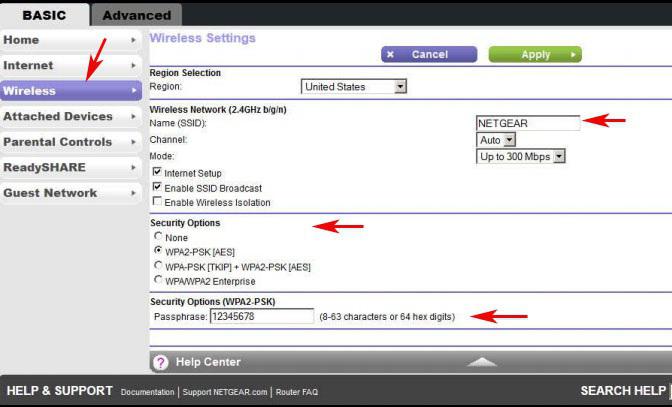This screenshot has width=672, height=407.
Task: Click the arrow icon beside Home
Action: click(x=133, y=40)
